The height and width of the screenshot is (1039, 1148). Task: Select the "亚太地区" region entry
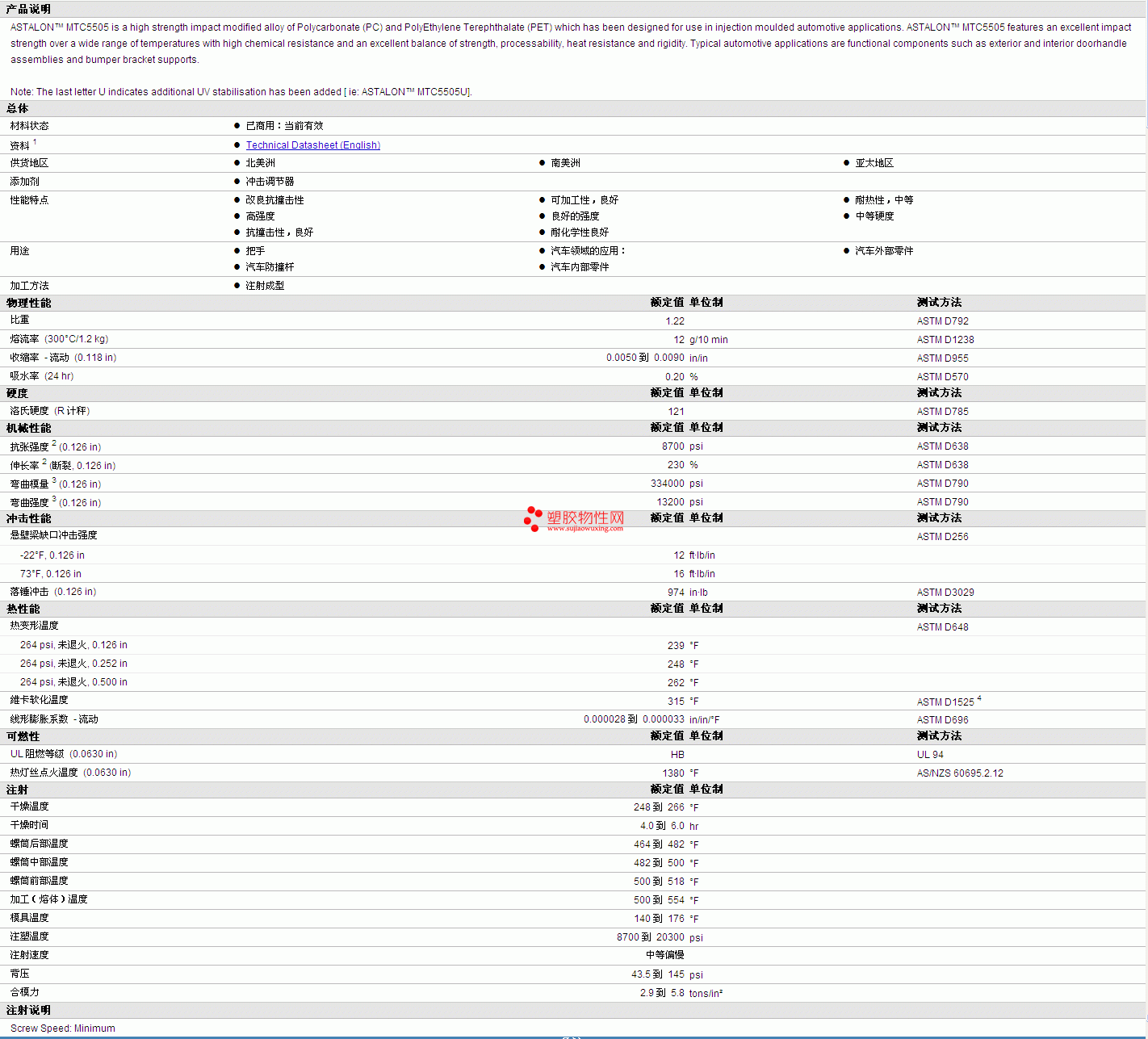point(874,163)
